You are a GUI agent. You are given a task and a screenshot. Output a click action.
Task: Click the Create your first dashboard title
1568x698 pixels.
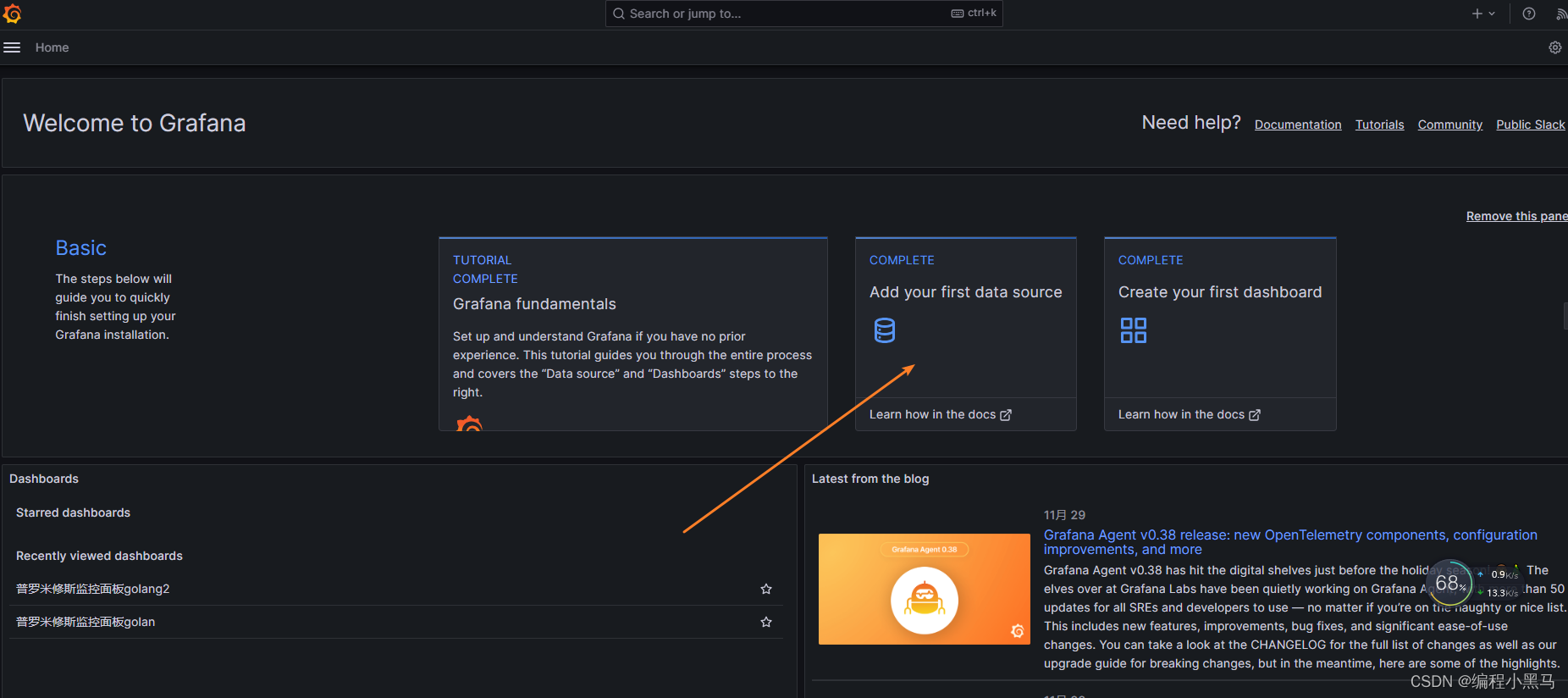[x=1220, y=292]
